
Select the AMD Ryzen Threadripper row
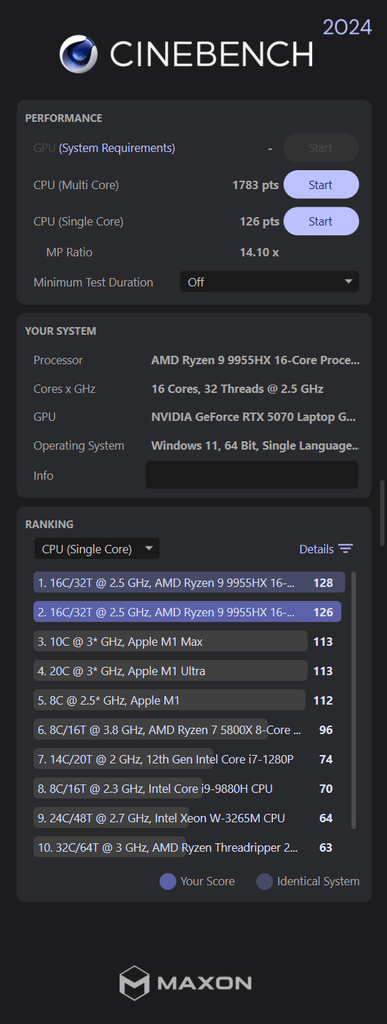pyautogui.click(x=186, y=847)
